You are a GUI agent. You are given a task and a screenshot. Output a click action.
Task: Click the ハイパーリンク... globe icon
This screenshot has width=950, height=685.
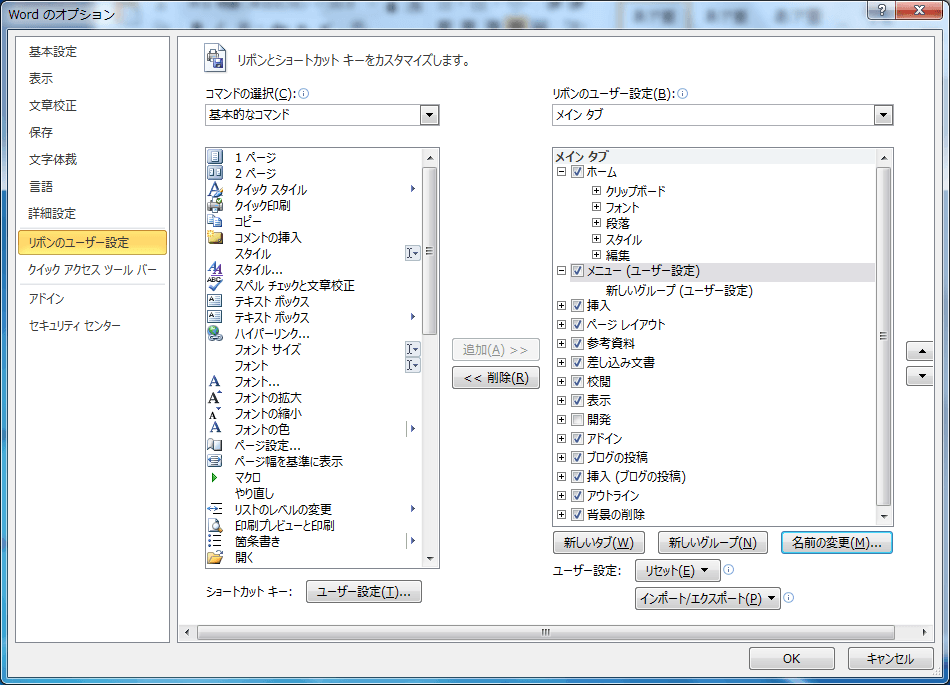[215, 333]
